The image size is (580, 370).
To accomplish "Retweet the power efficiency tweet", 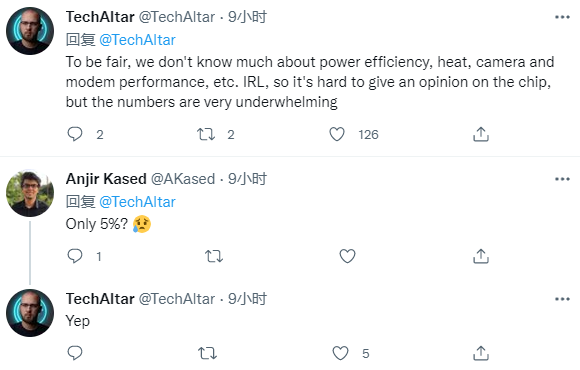I will 206,134.
